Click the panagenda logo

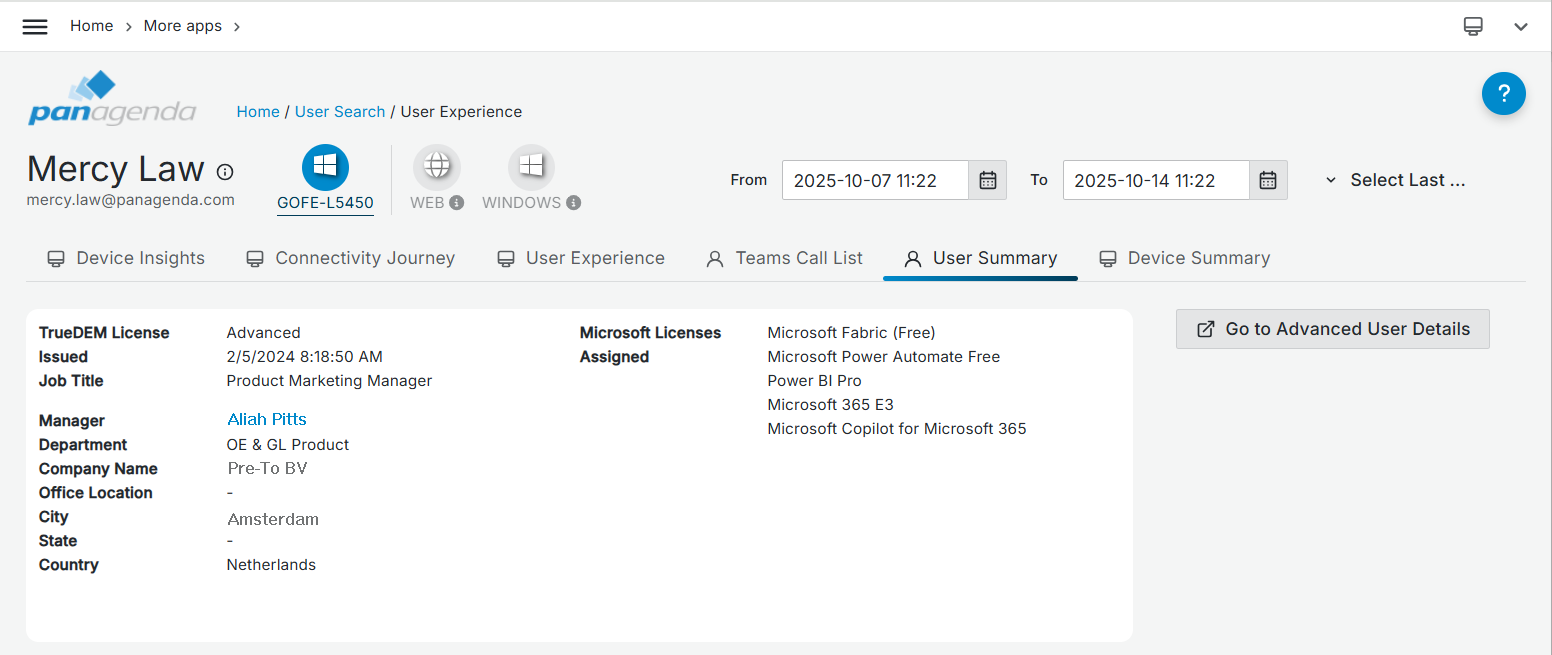[x=112, y=99]
